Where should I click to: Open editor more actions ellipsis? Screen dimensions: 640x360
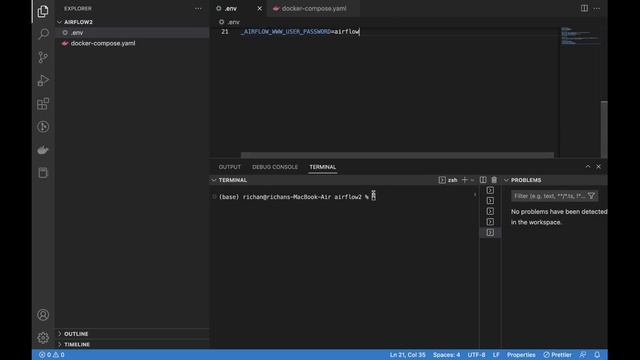[x=597, y=8]
